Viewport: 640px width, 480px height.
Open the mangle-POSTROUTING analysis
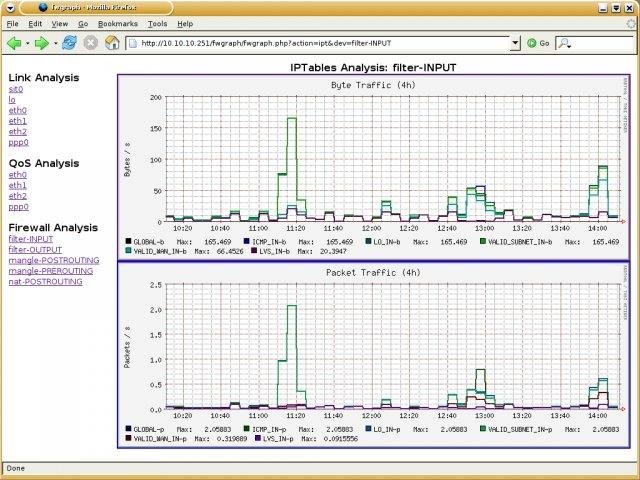54,260
